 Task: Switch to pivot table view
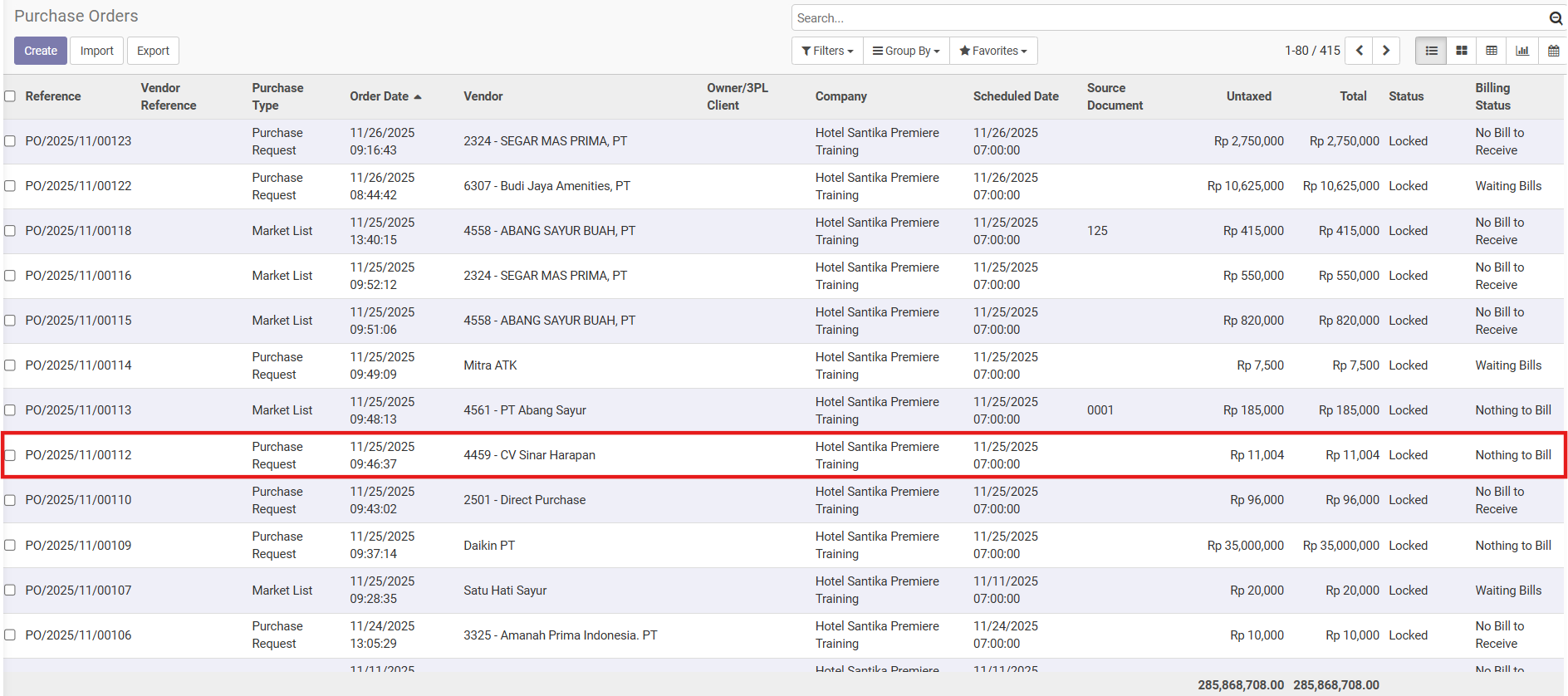pos(1492,51)
